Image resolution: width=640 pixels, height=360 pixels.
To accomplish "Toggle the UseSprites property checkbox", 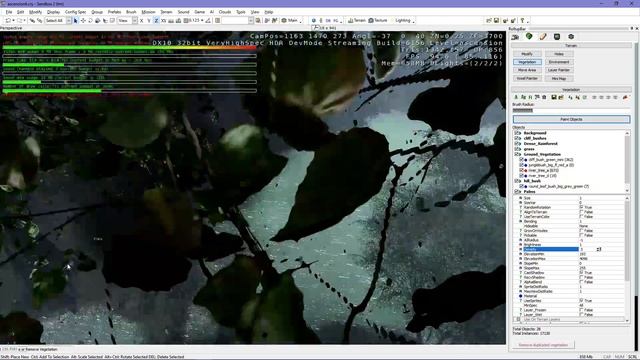I will pyautogui.click(x=581, y=301).
